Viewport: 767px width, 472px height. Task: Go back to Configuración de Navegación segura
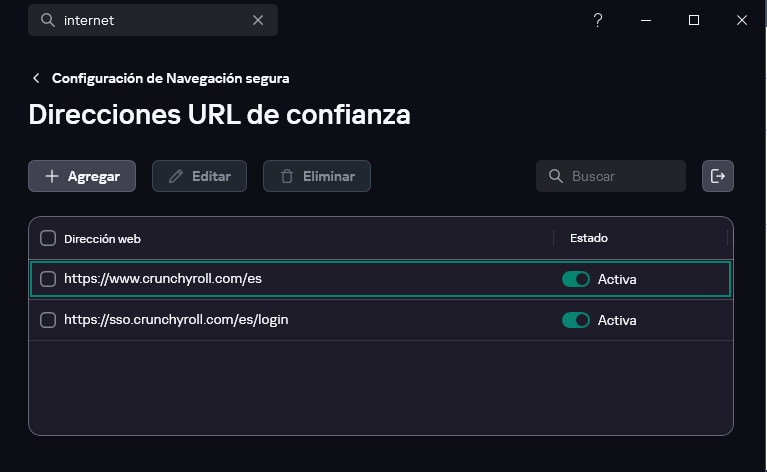pyautogui.click(x=170, y=78)
